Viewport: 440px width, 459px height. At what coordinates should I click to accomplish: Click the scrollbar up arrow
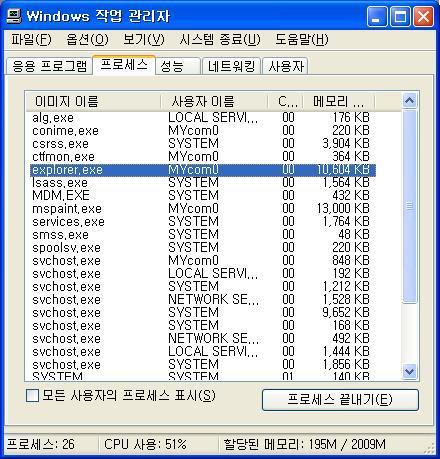point(410,101)
